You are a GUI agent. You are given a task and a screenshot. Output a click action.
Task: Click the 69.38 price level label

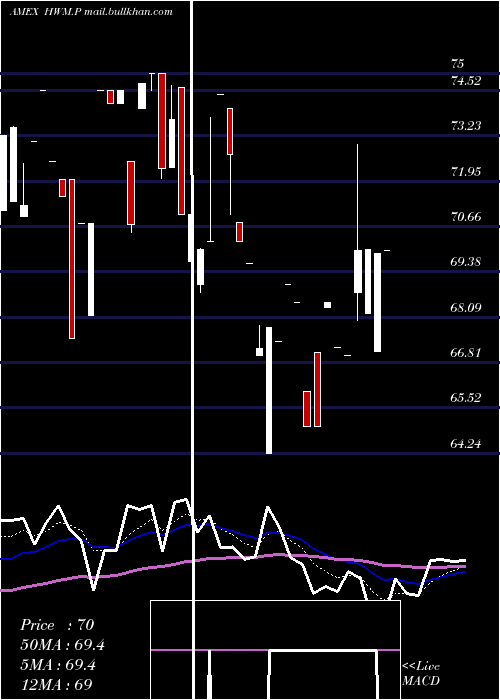pyautogui.click(x=466, y=262)
